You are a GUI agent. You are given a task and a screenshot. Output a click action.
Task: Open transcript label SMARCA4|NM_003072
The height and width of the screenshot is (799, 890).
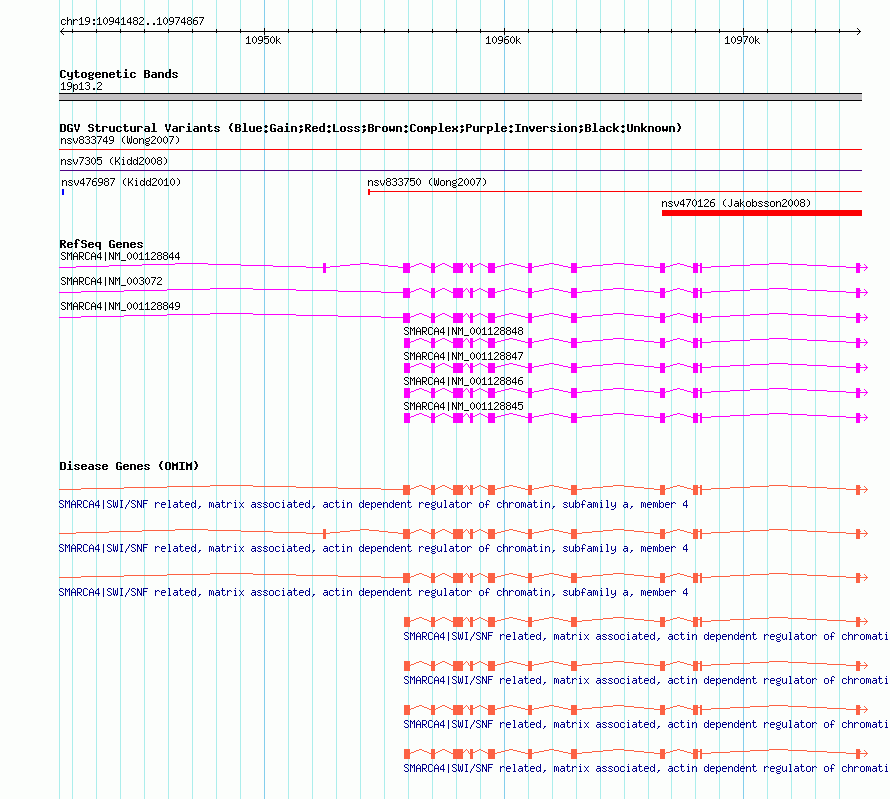click(111, 281)
